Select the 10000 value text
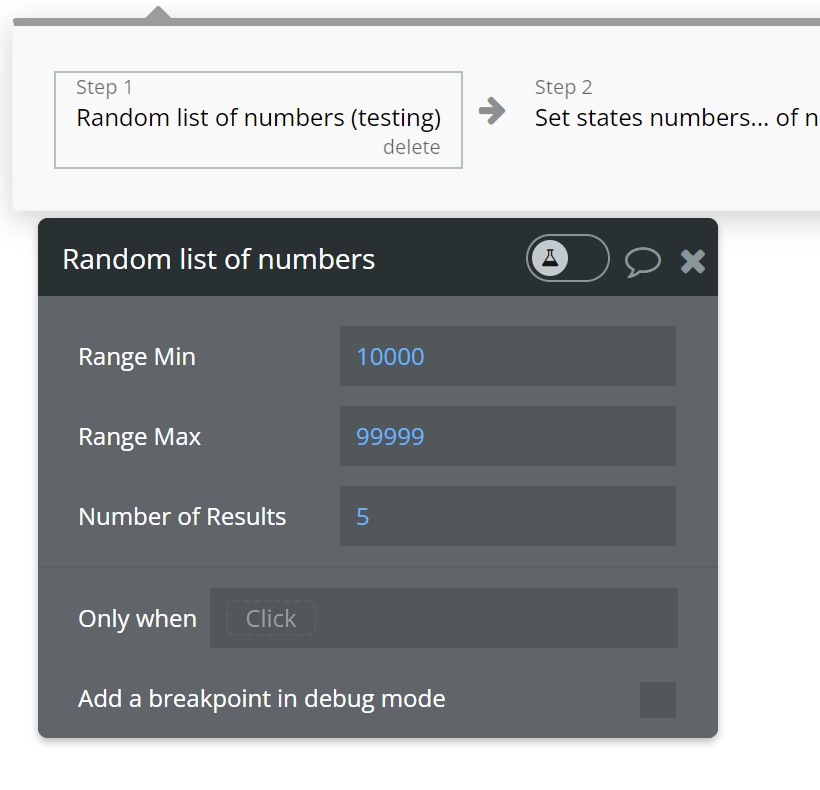This screenshot has height=790, width=820. [x=390, y=357]
